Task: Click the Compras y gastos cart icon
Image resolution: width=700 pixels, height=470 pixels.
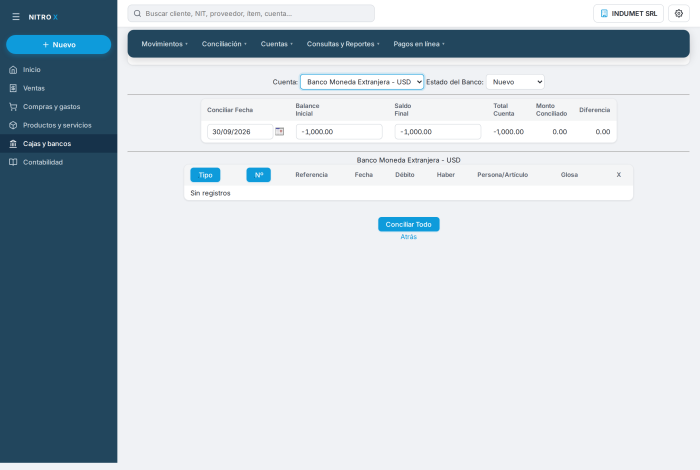Action: [13, 107]
